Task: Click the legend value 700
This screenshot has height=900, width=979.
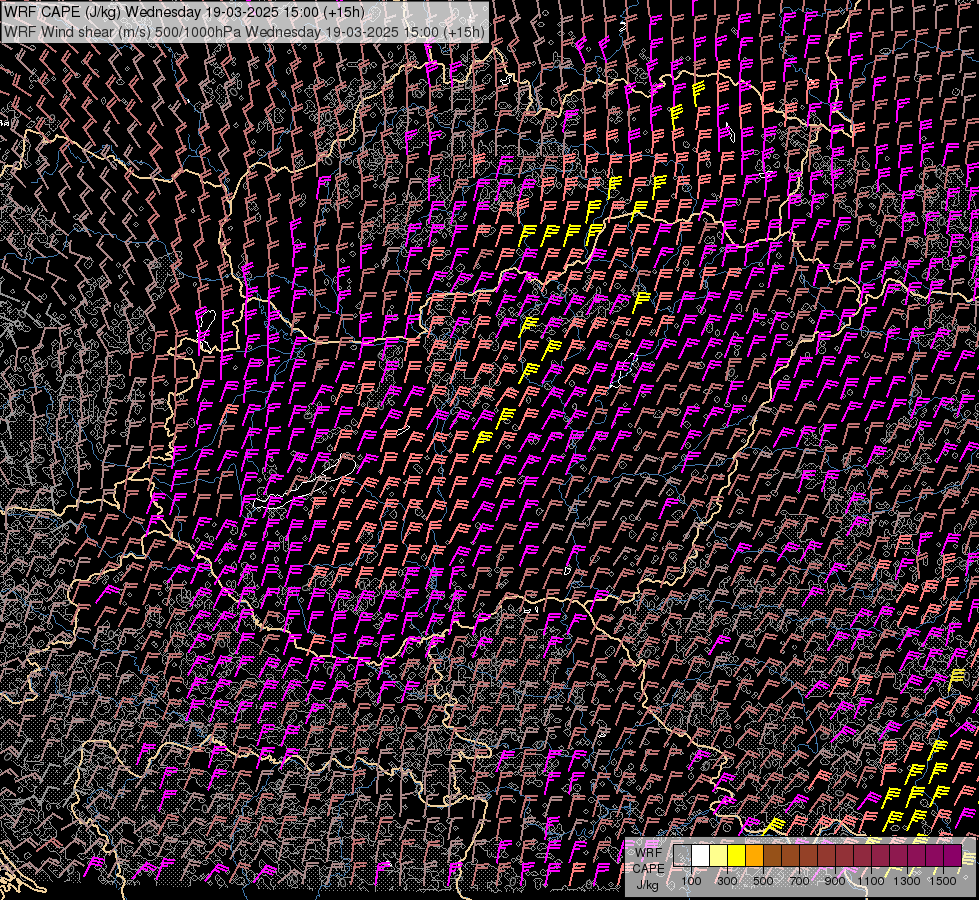Action: [x=799, y=881]
